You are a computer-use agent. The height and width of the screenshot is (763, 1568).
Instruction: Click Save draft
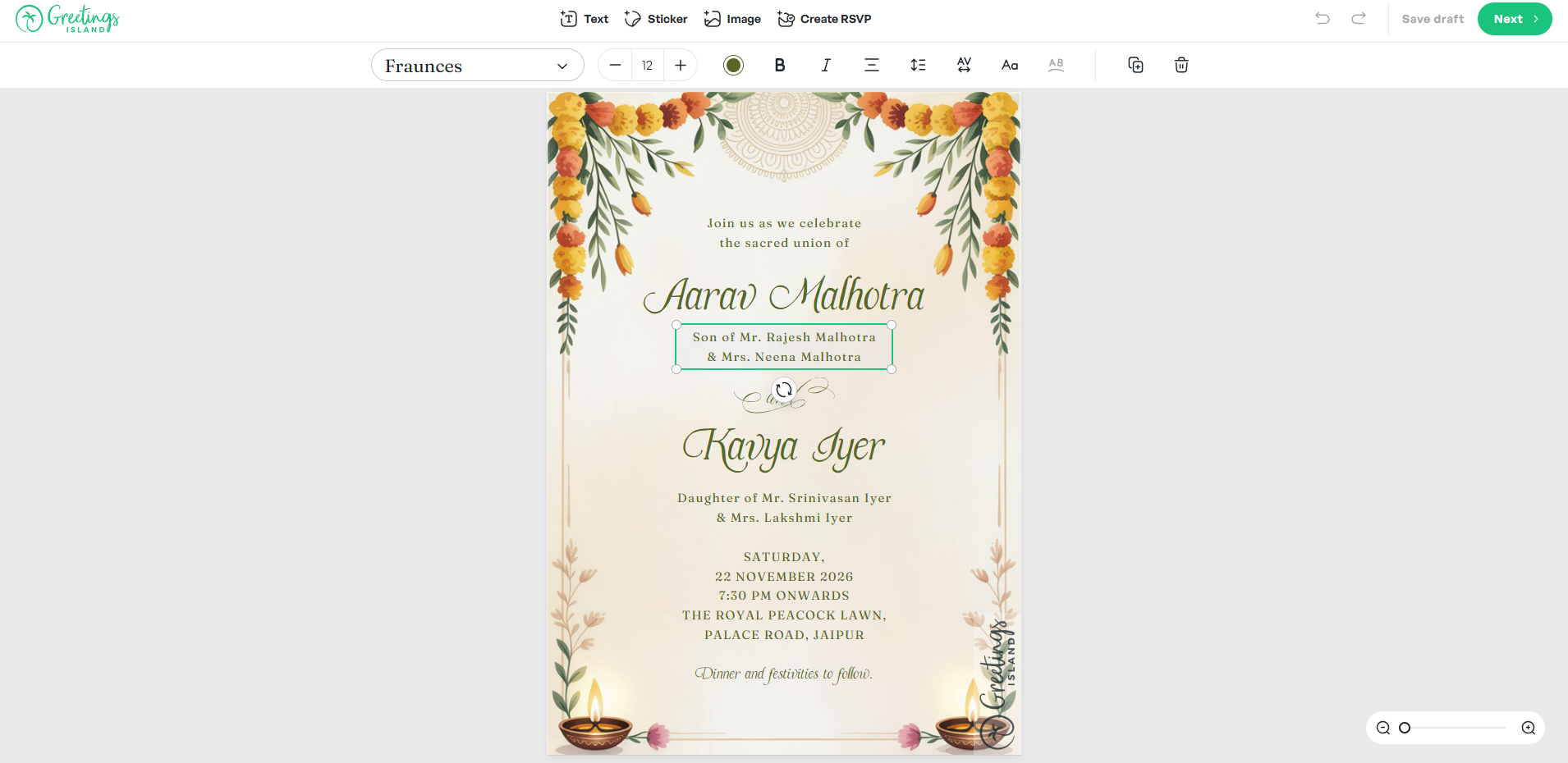tap(1433, 19)
